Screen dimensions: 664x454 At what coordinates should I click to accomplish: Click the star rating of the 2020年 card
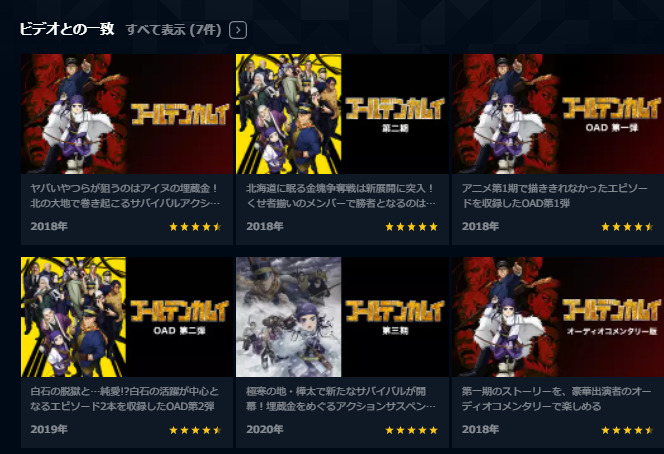tap(411, 430)
